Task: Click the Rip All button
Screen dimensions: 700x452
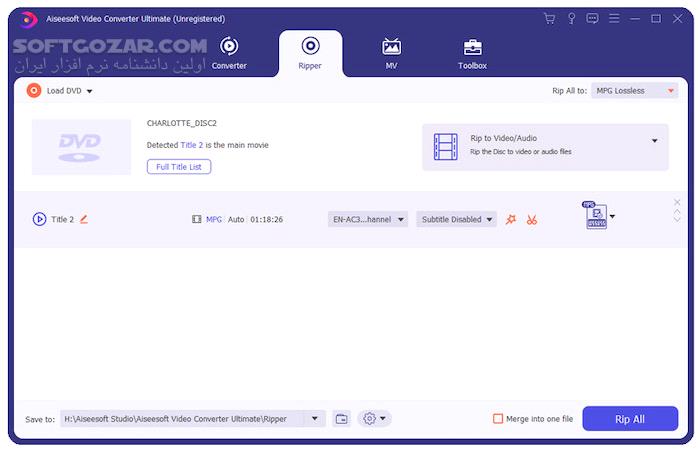Action: [630, 419]
